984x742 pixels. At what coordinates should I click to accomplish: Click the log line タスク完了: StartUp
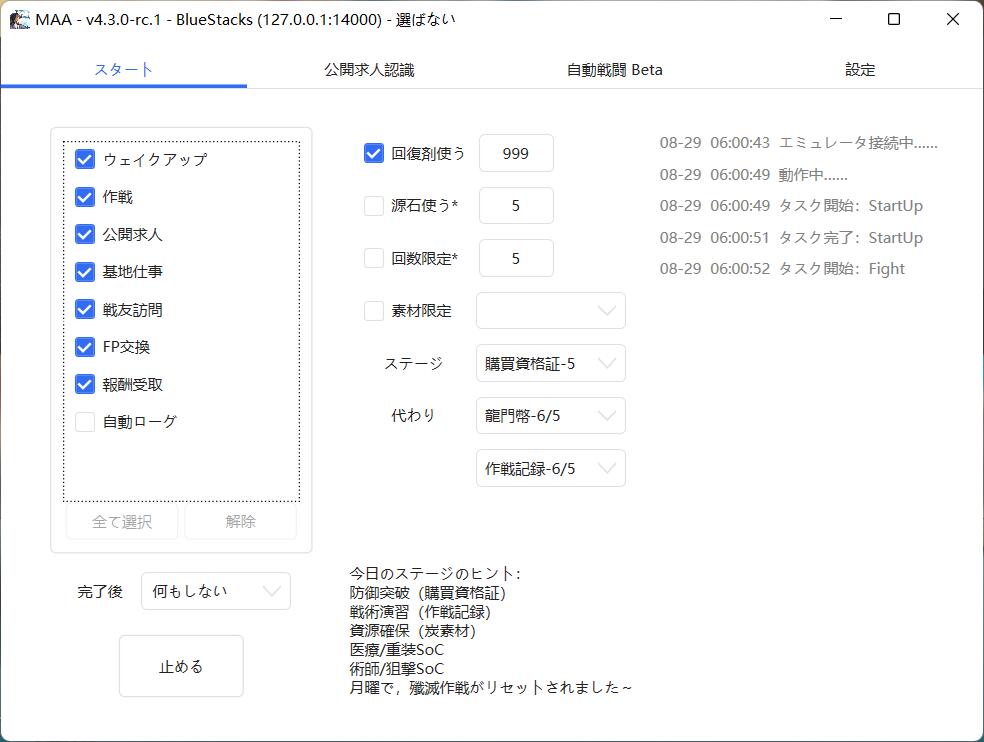[791, 237]
